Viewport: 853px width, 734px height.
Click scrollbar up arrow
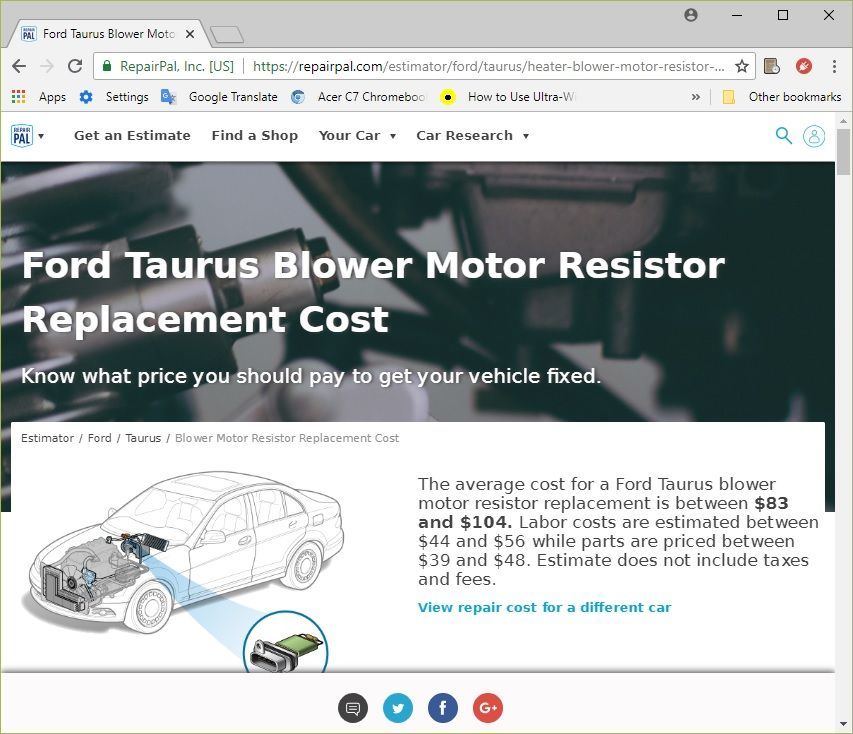click(x=843, y=121)
